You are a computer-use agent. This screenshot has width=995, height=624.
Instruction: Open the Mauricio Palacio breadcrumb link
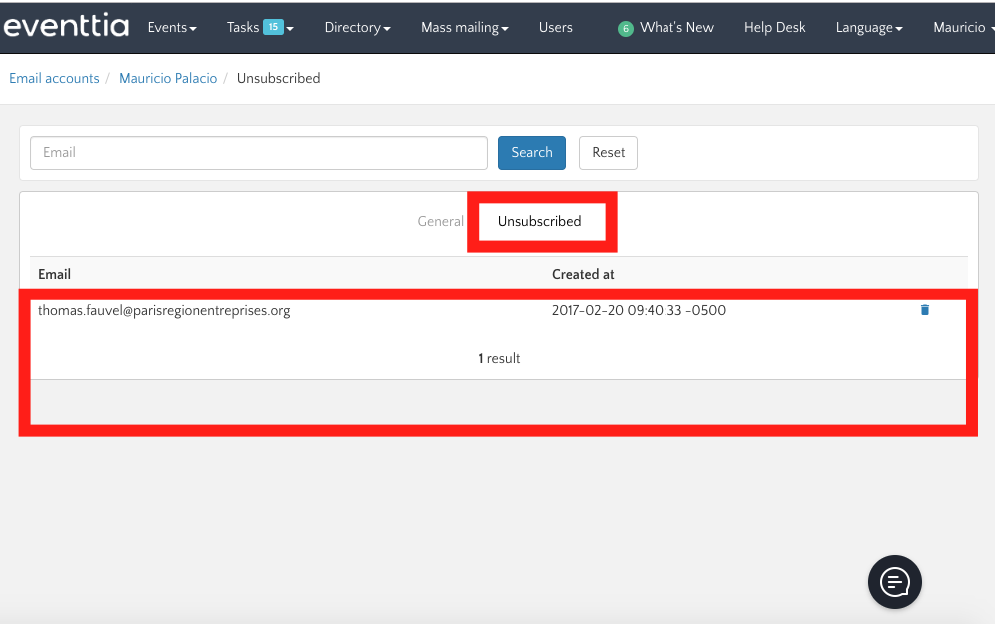pos(168,78)
